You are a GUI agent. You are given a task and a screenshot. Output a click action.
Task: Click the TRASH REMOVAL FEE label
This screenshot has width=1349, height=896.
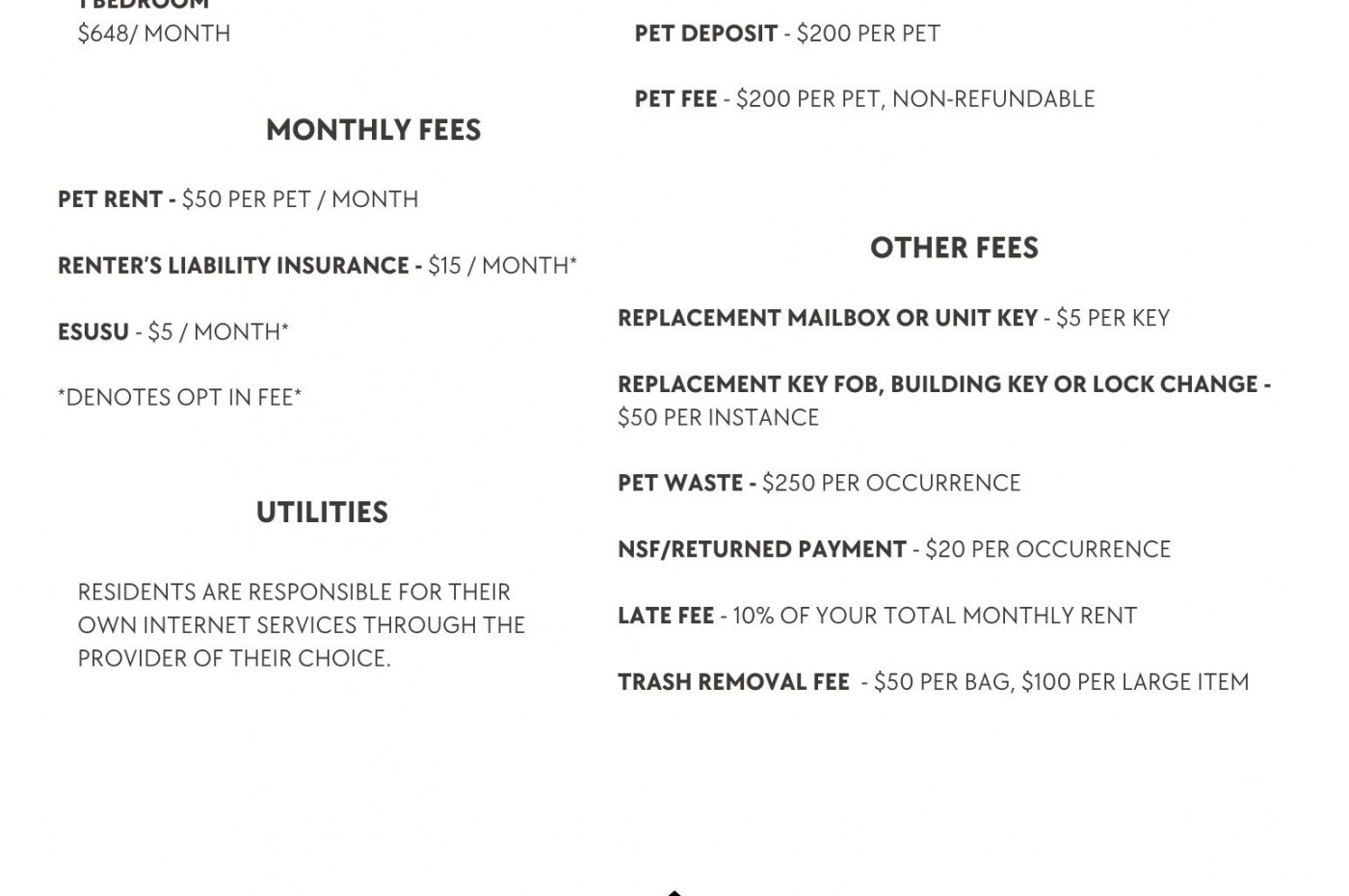click(x=733, y=683)
